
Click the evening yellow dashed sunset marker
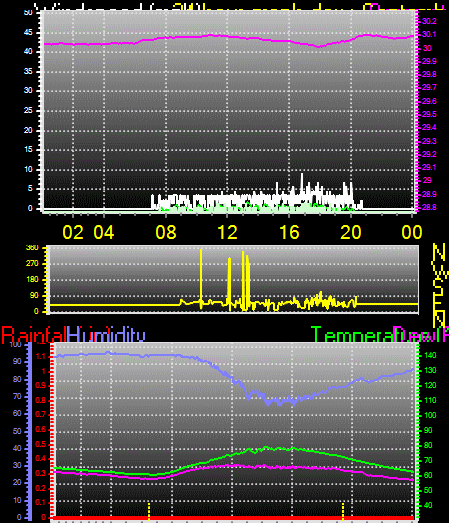click(343, 511)
